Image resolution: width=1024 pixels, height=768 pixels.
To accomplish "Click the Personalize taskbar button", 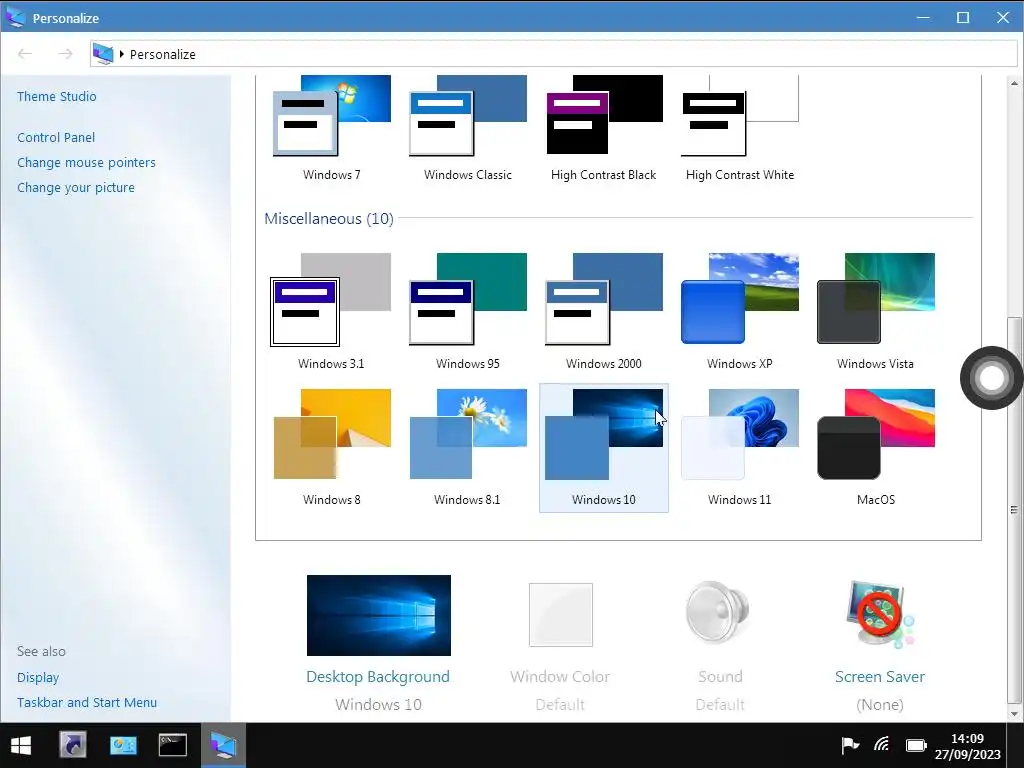I will (223, 745).
